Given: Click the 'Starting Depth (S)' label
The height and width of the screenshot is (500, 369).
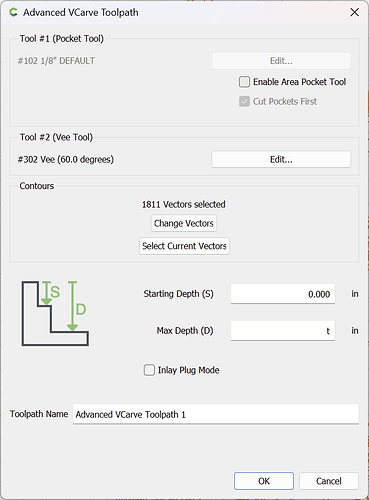Looking at the screenshot, I should [x=178, y=294].
